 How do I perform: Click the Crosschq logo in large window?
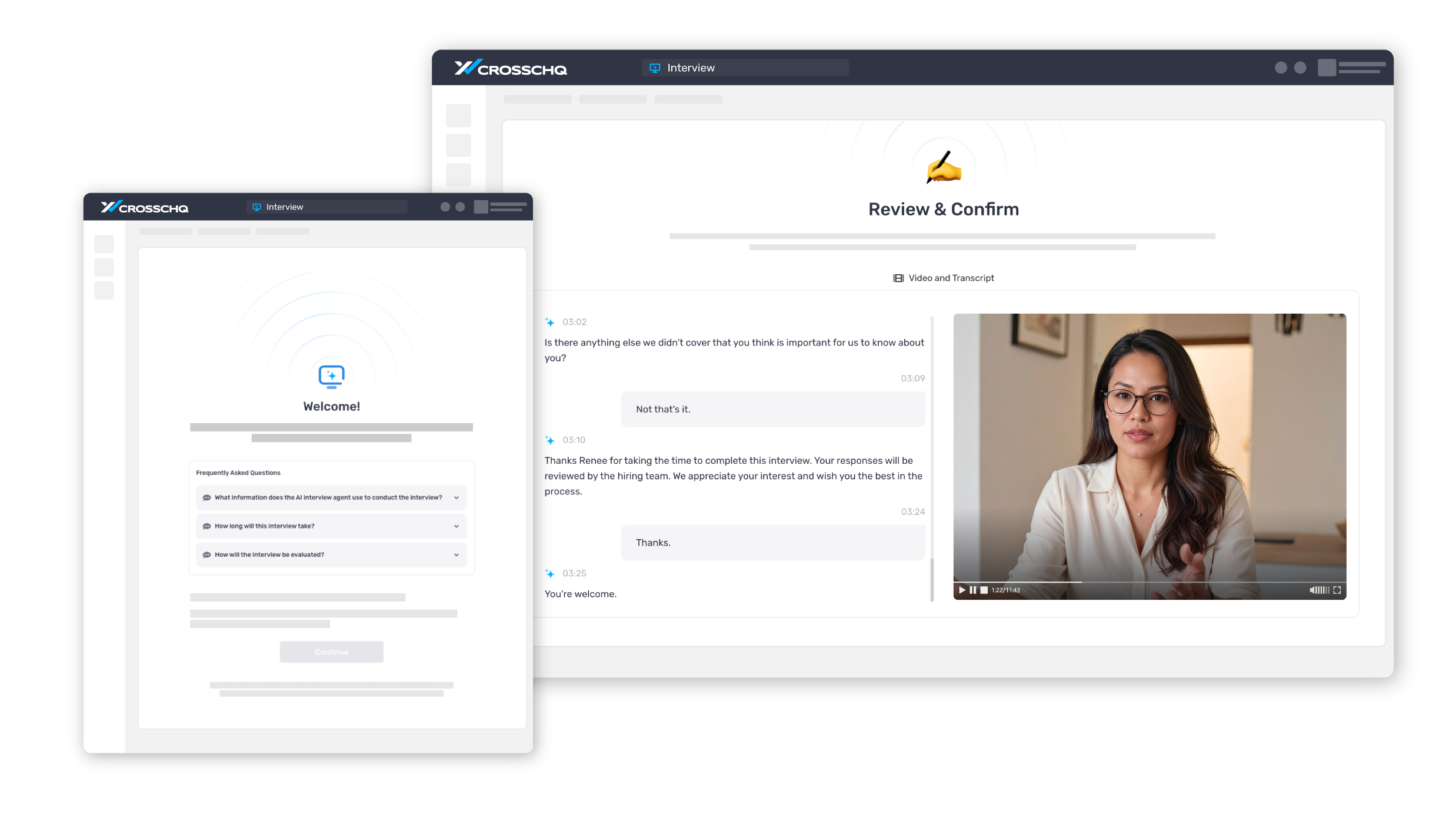pyautogui.click(x=510, y=68)
